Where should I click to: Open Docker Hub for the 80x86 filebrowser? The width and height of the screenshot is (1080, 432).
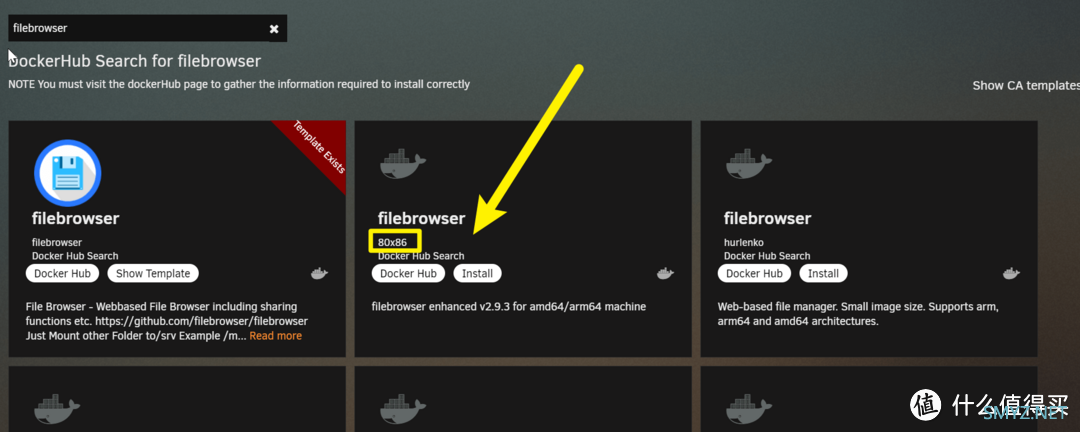[x=408, y=274]
